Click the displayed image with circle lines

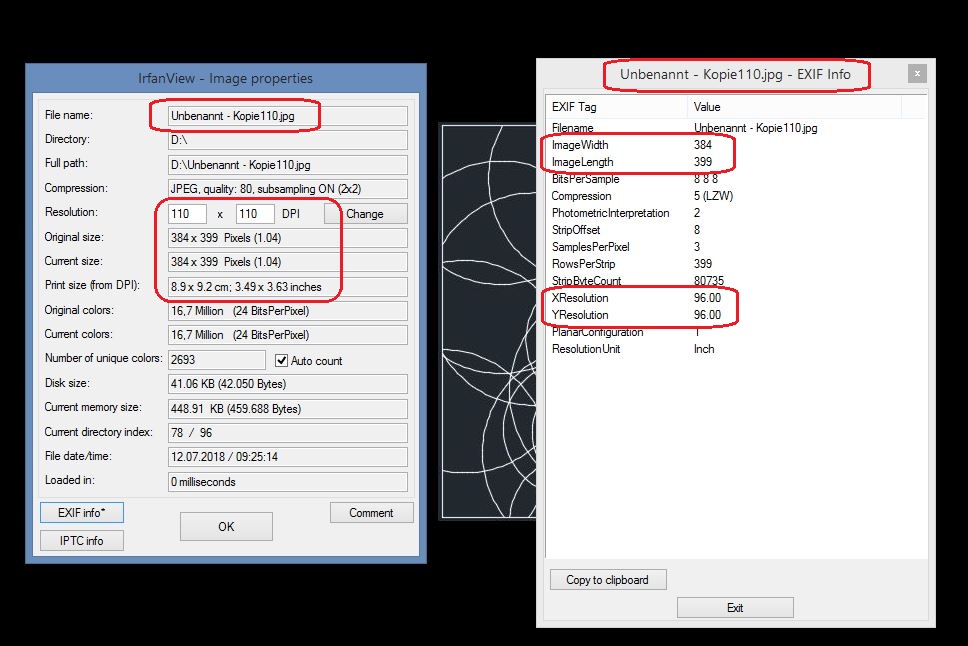pyautogui.click(x=488, y=321)
